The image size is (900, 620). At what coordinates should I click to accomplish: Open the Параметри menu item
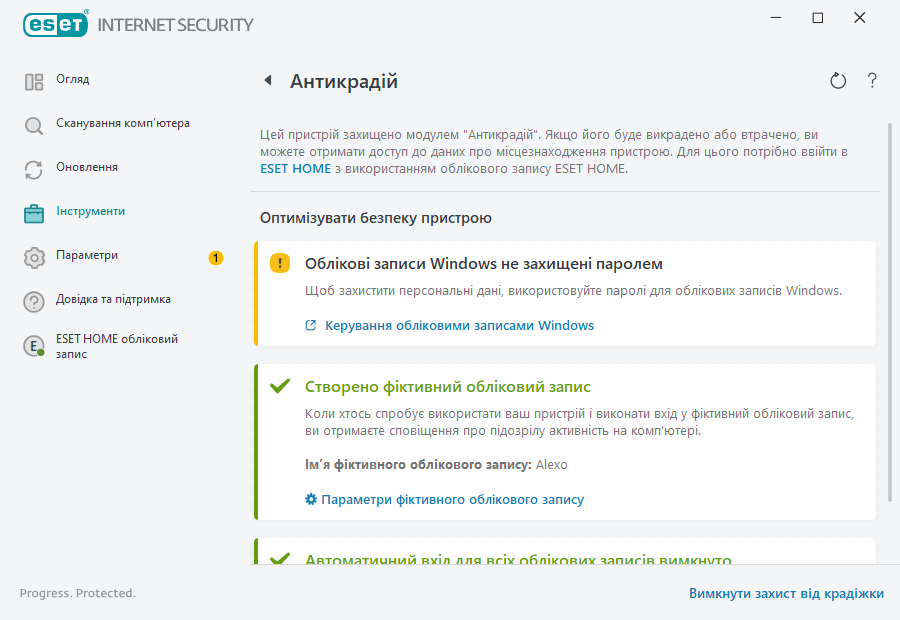pos(87,256)
